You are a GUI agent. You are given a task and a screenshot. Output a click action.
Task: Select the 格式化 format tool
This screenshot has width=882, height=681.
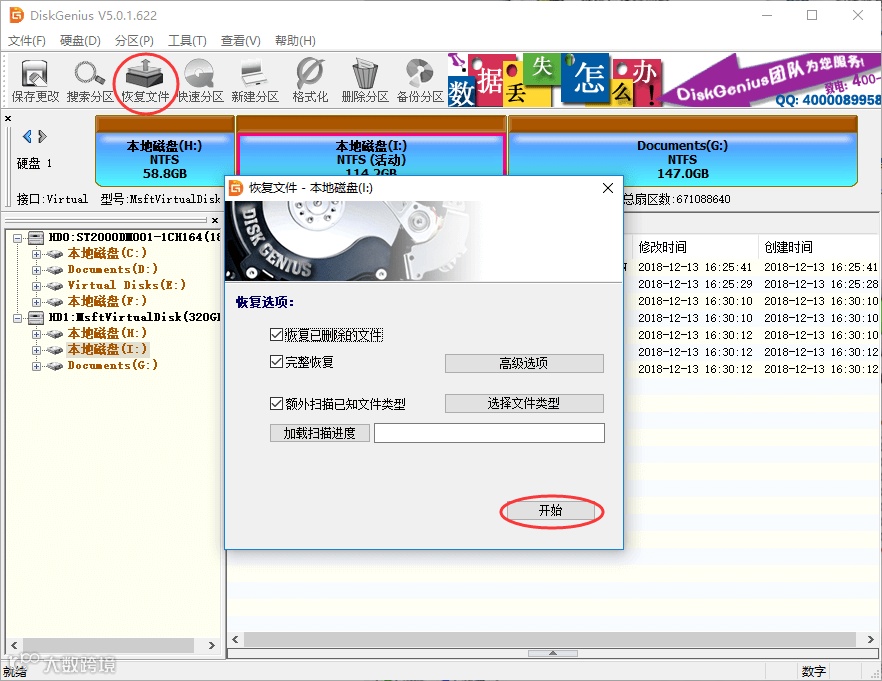pos(310,81)
